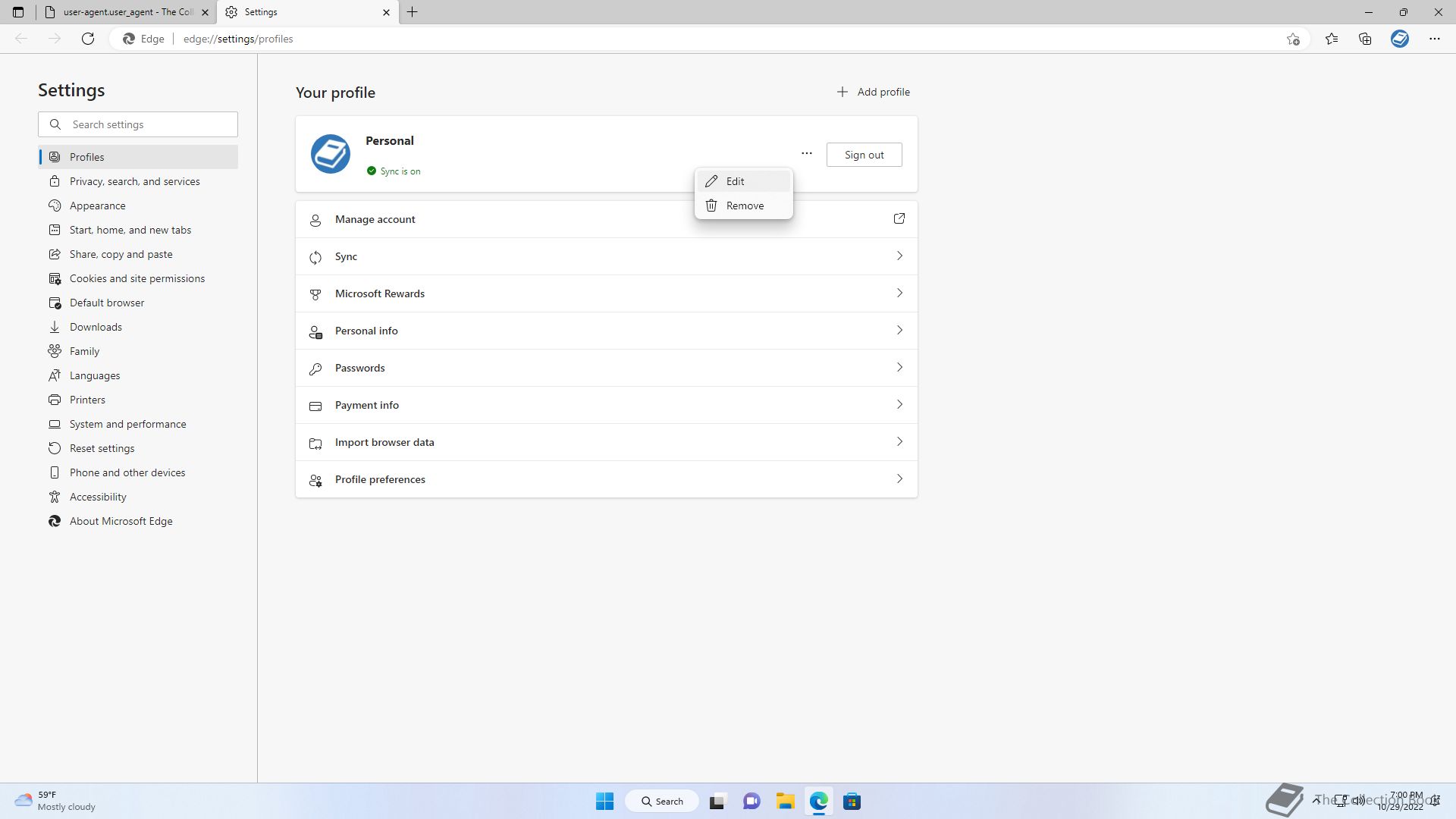Switch to the Settings tab
1456x819 pixels.
[307, 12]
